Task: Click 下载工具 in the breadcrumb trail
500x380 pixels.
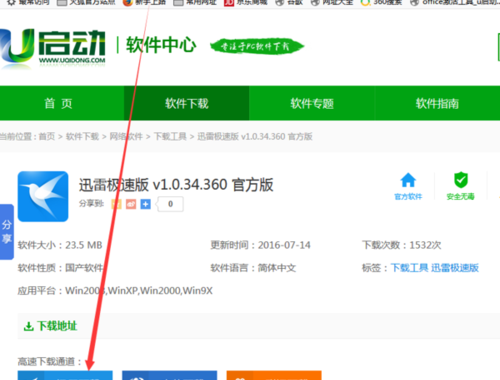Action: click(170, 137)
